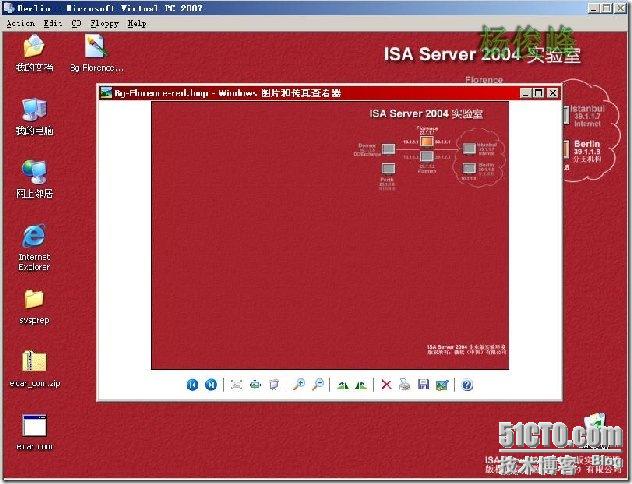This screenshot has height=484, width=632.
Task: Open sysprep folder on desktop
Action: pyautogui.click(x=34, y=306)
